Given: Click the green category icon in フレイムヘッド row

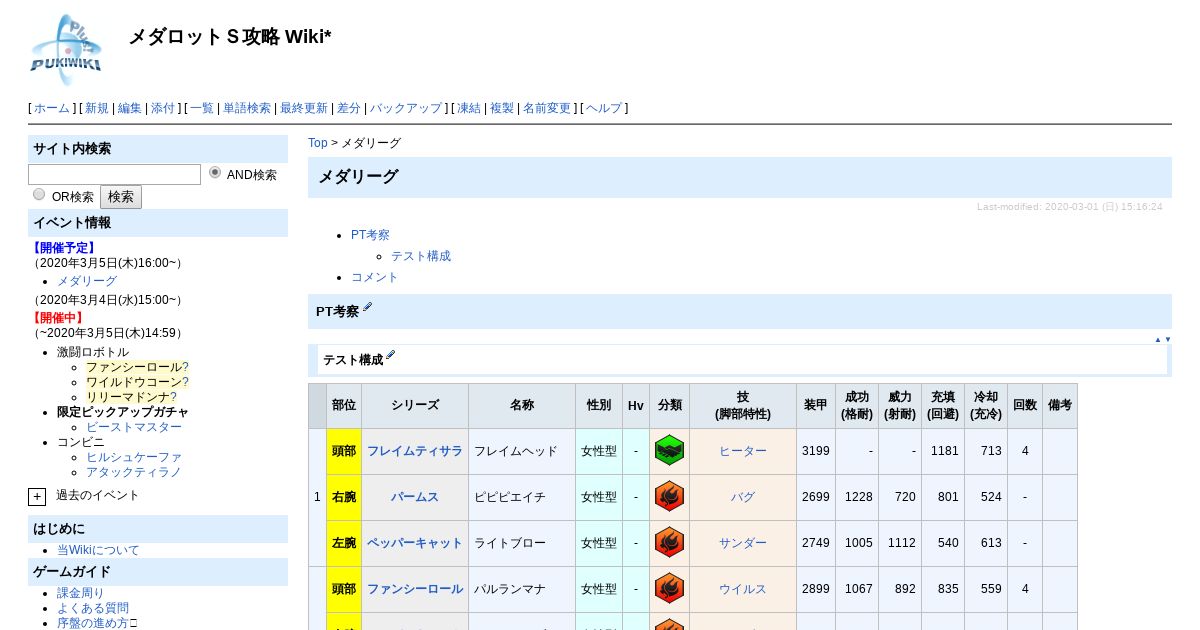Looking at the screenshot, I should tap(669, 451).
